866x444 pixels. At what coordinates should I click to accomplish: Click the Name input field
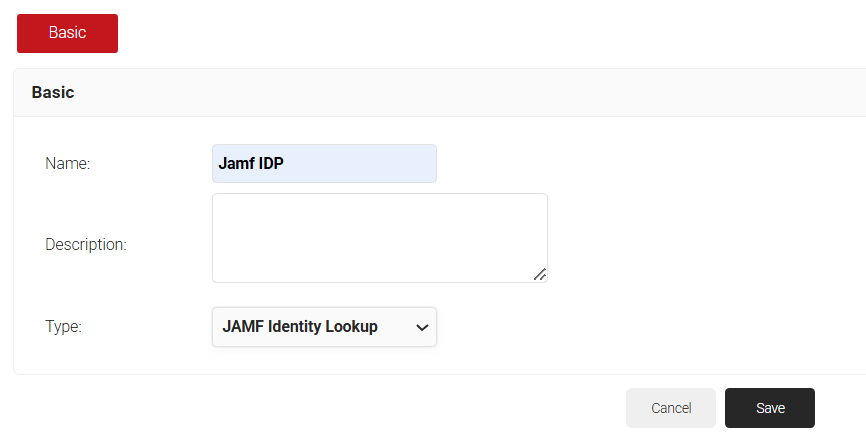tap(324, 163)
